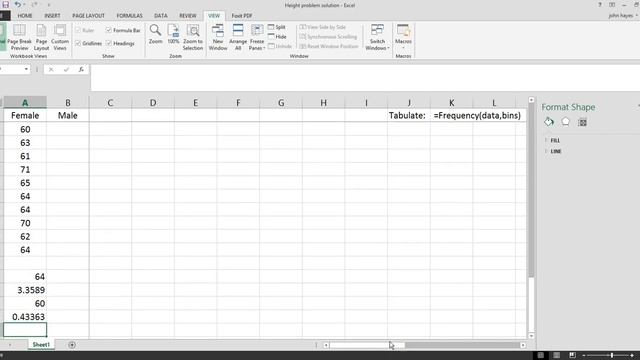Open the INSERT ribbon tab
The width and height of the screenshot is (640, 360).
pos(52,16)
